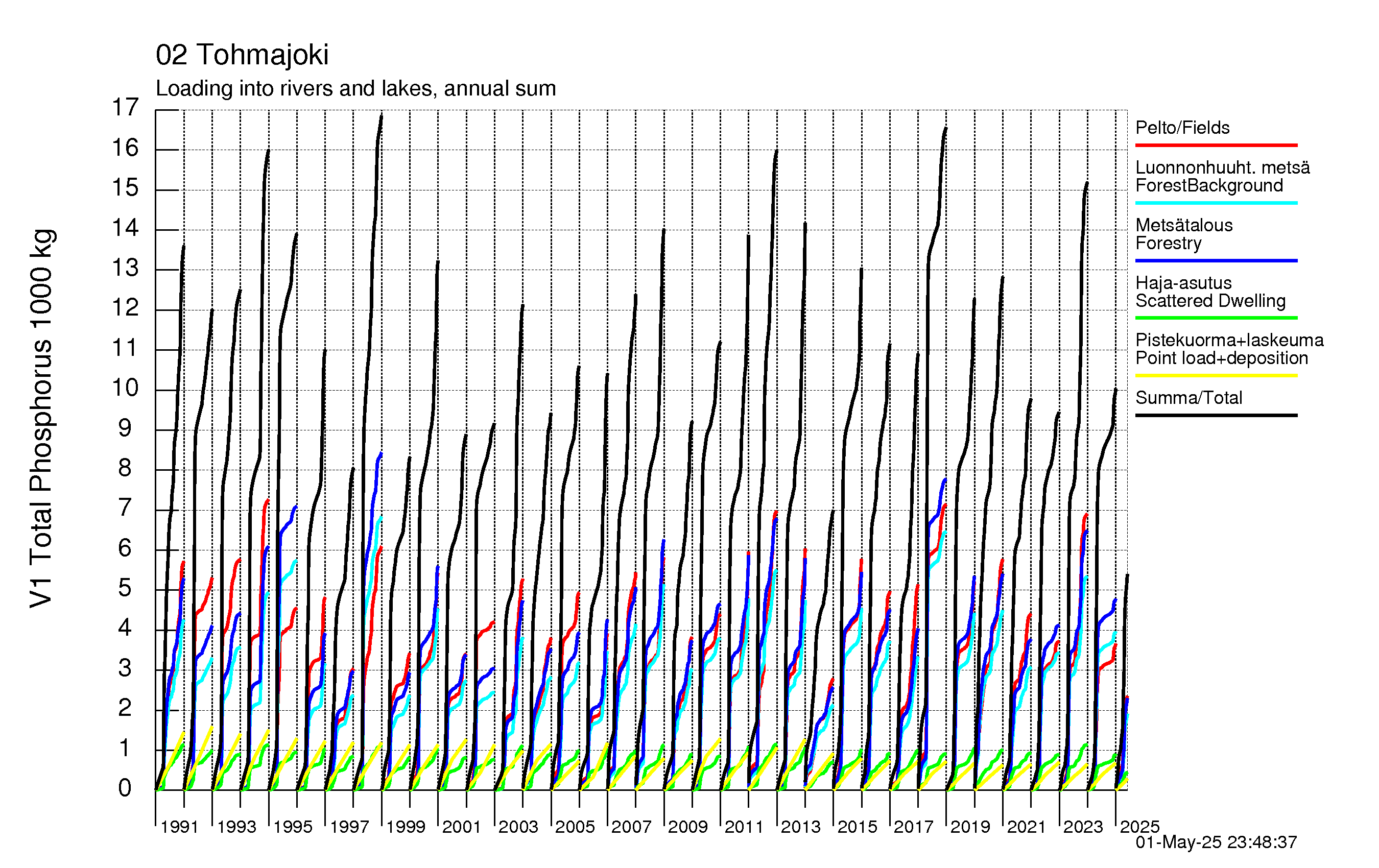The height and width of the screenshot is (868, 1379).
Task: Click the x-axis year label 2011
Action: point(744,827)
